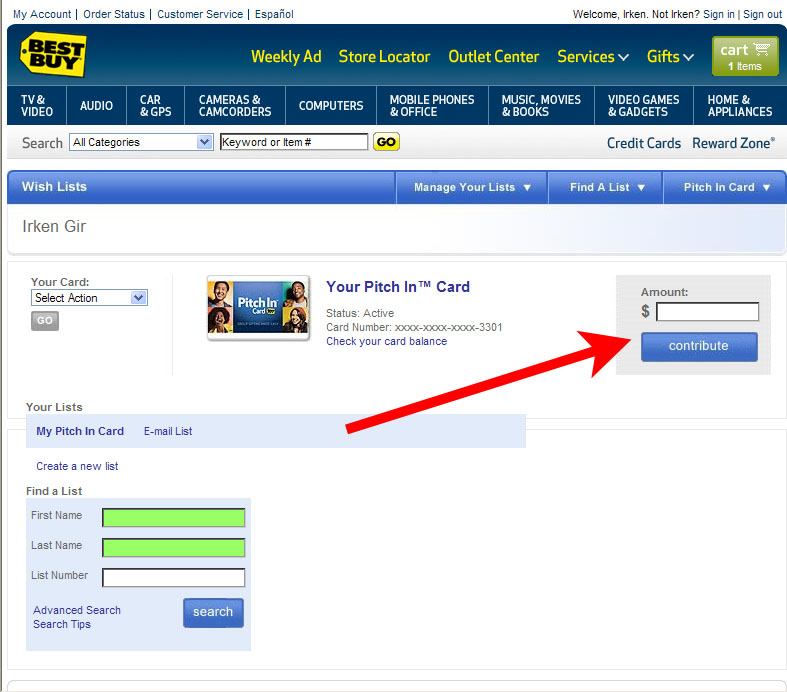This screenshot has height=692, width=787.
Task: Click the contribute button
Action: pyautogui.click(x=698, y=346)
